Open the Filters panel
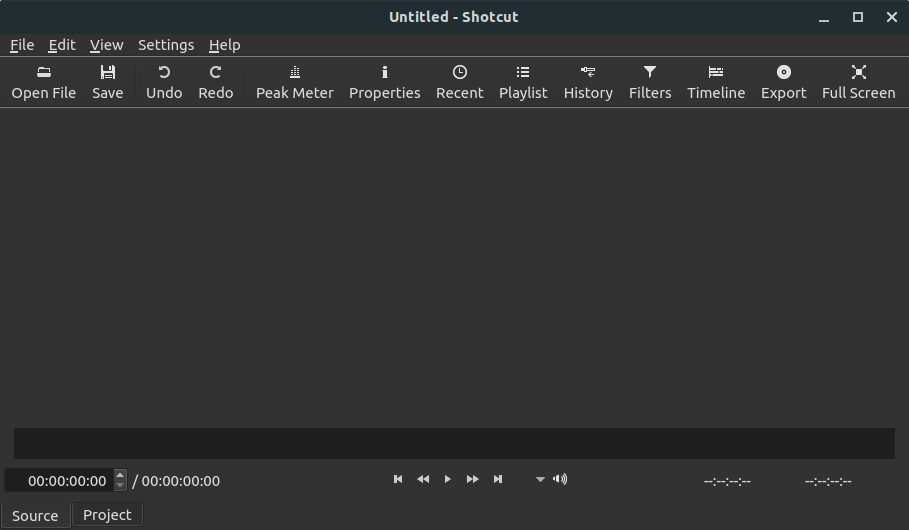The height and width of the screenshot is (530, 909). 650,81
